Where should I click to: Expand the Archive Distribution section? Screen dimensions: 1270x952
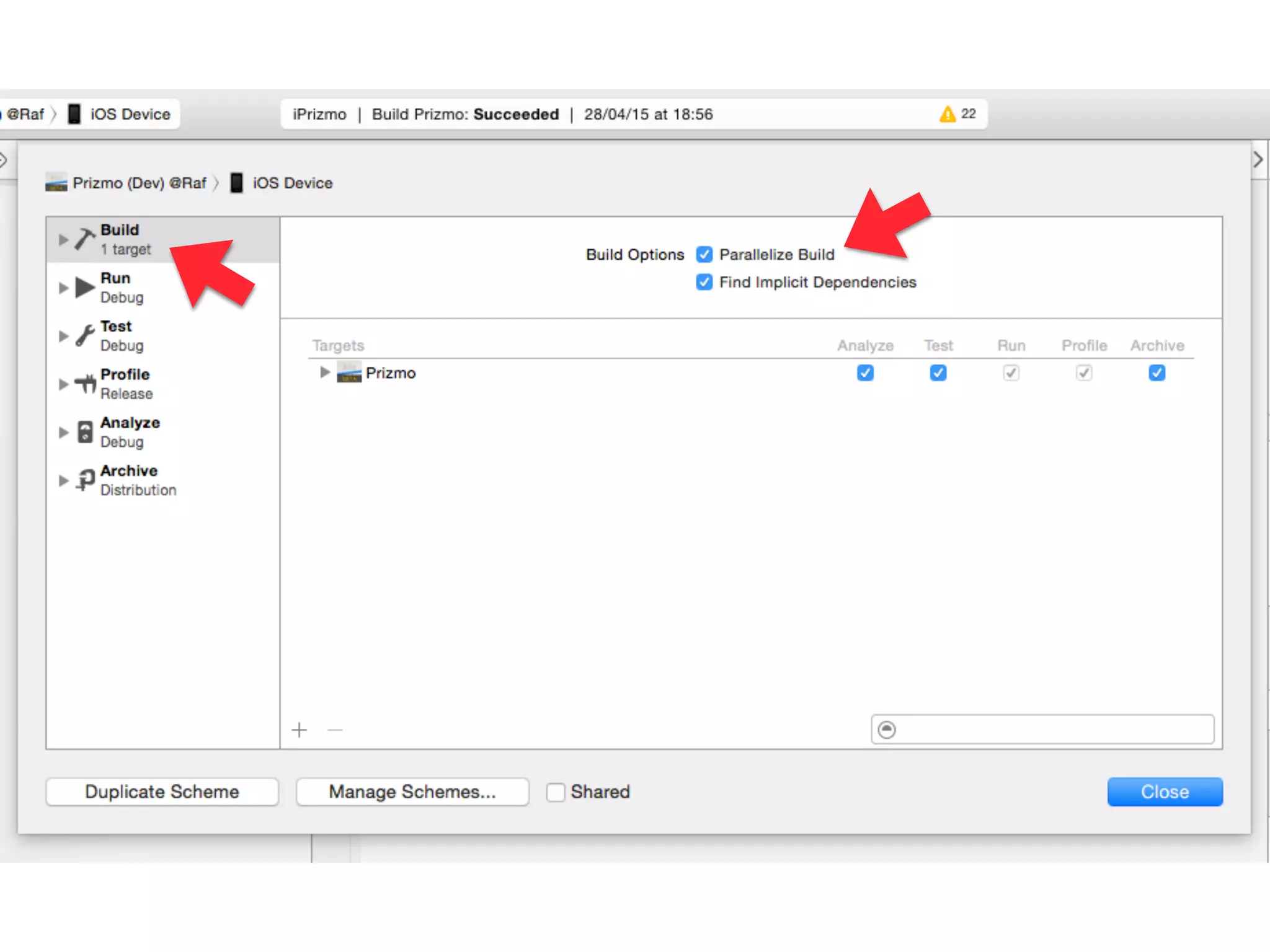click(63, 480)
